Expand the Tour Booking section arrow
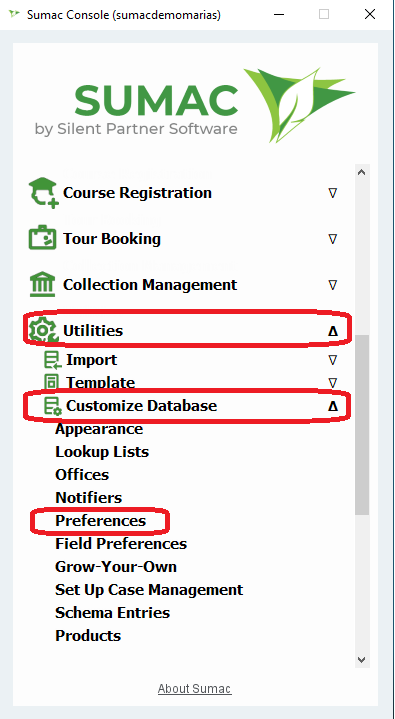Screen dimensions: 395x719 point(333,239)
